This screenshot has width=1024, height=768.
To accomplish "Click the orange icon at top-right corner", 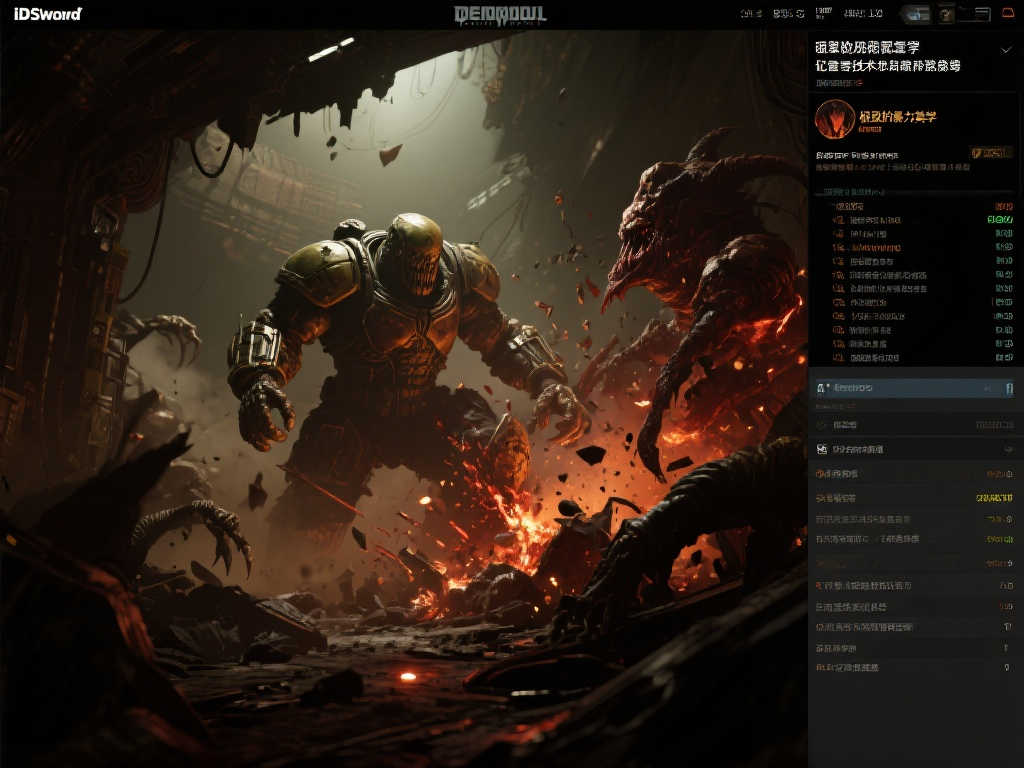I will (x=1009, y=14).
